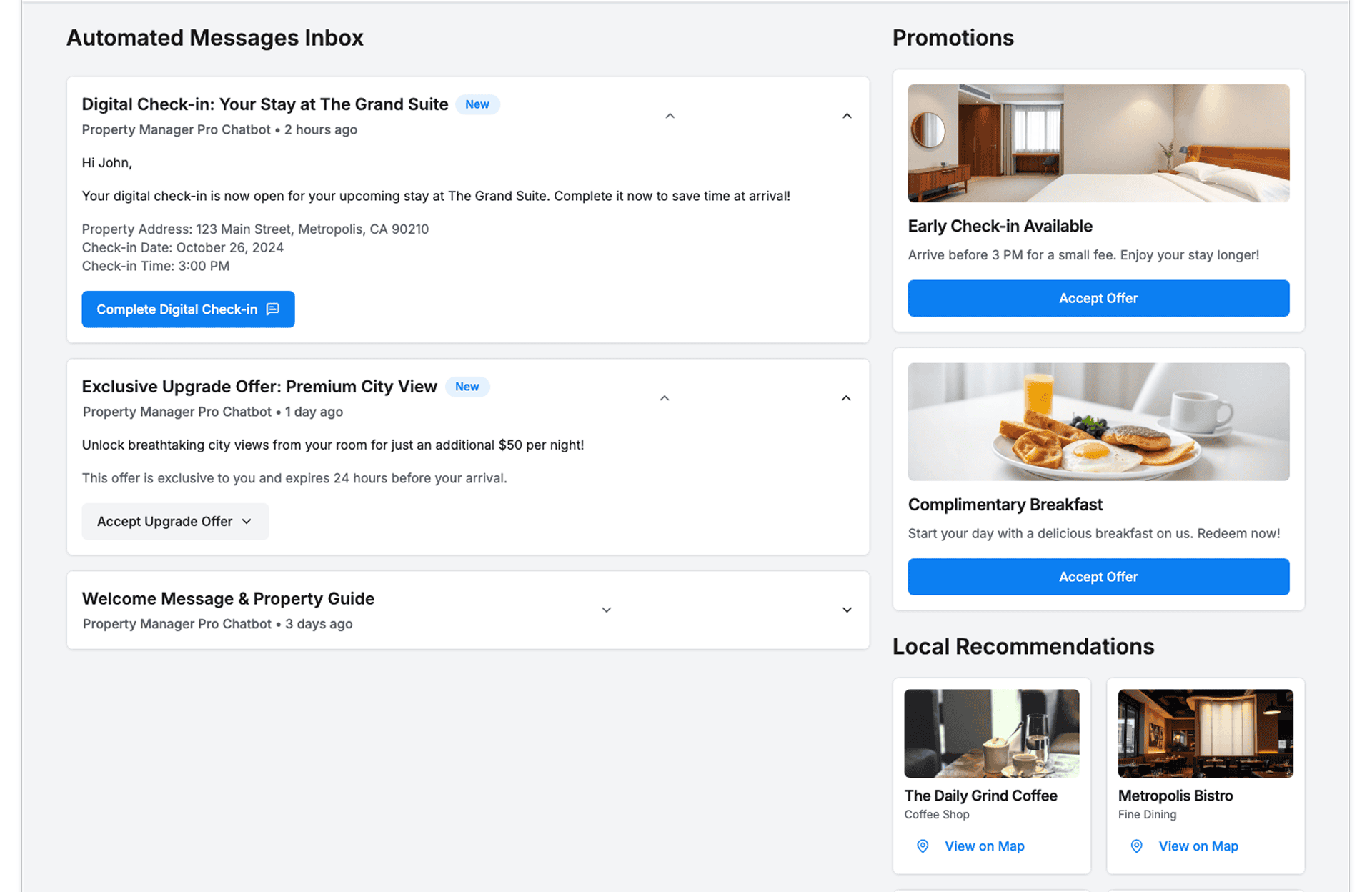Click New badge on Digital Check-in message
Image resolution: width=1372 pixels, height=892 pixels.
[477, 104]
